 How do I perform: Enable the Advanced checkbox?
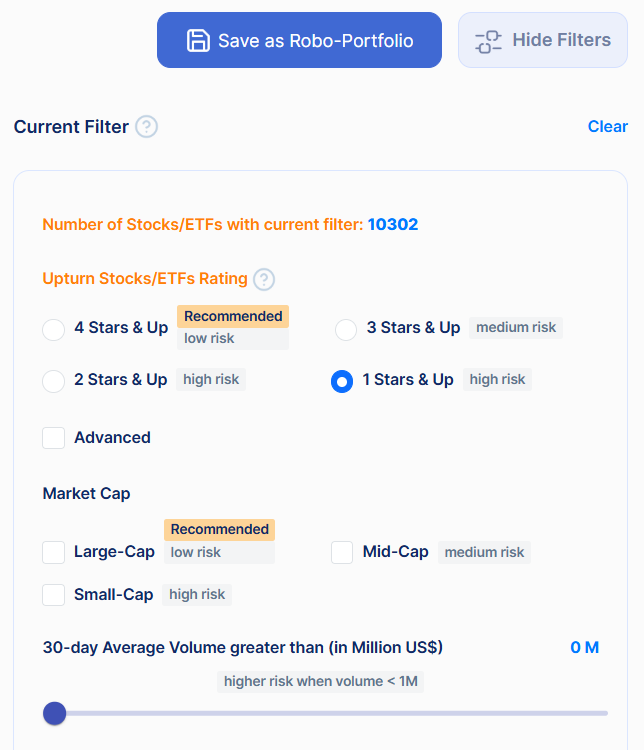point(54,438)
